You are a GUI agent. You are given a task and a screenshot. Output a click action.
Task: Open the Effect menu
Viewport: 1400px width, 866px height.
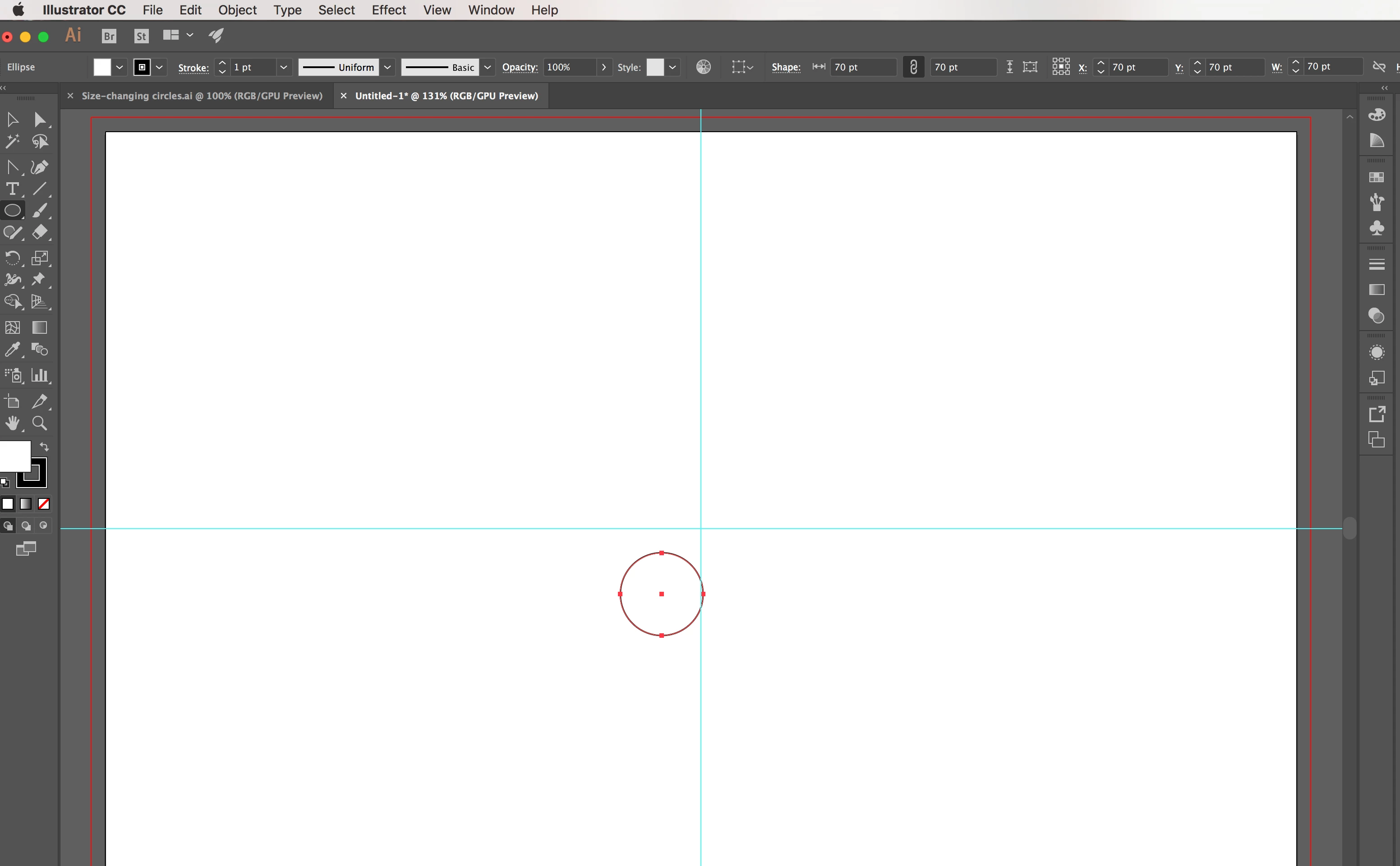(x=388, y=10)
